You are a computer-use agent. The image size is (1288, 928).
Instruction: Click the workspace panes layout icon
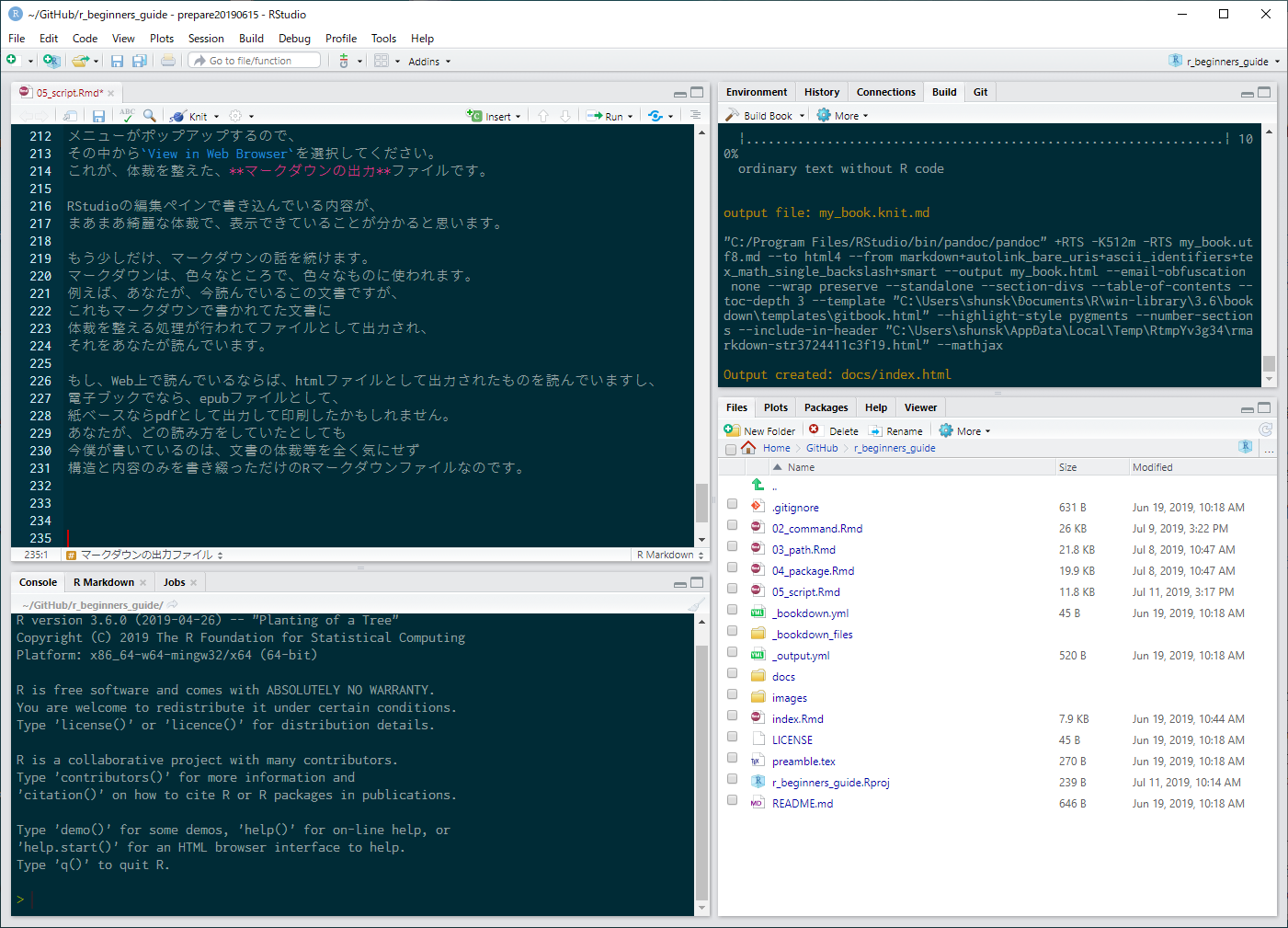point(382,61)
